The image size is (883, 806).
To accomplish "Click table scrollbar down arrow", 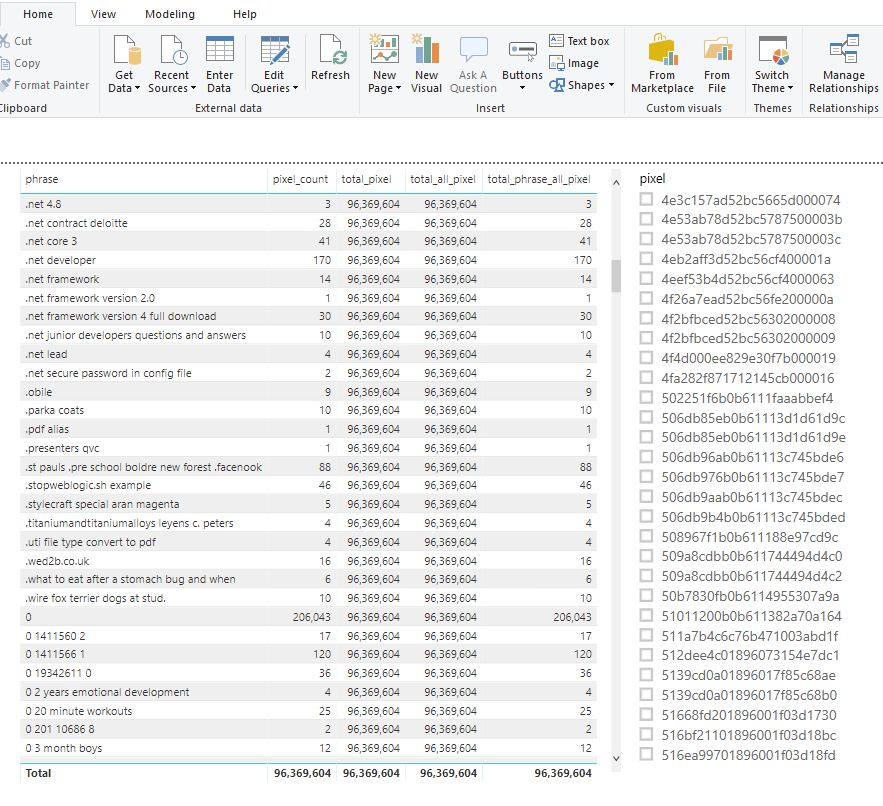I will (x=616, y=758).
